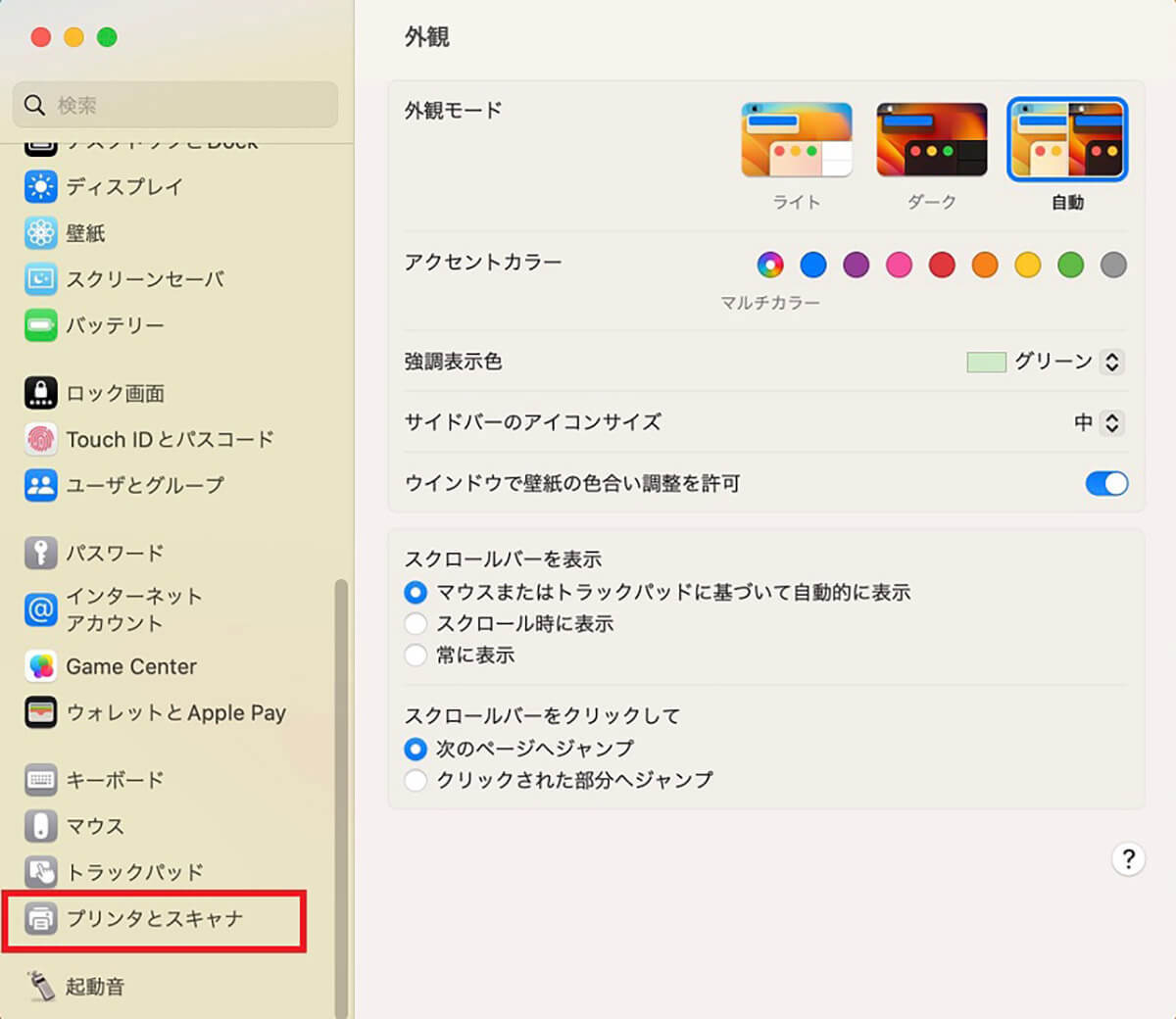Select the マルチカラー accent color

tap(770, 265)
